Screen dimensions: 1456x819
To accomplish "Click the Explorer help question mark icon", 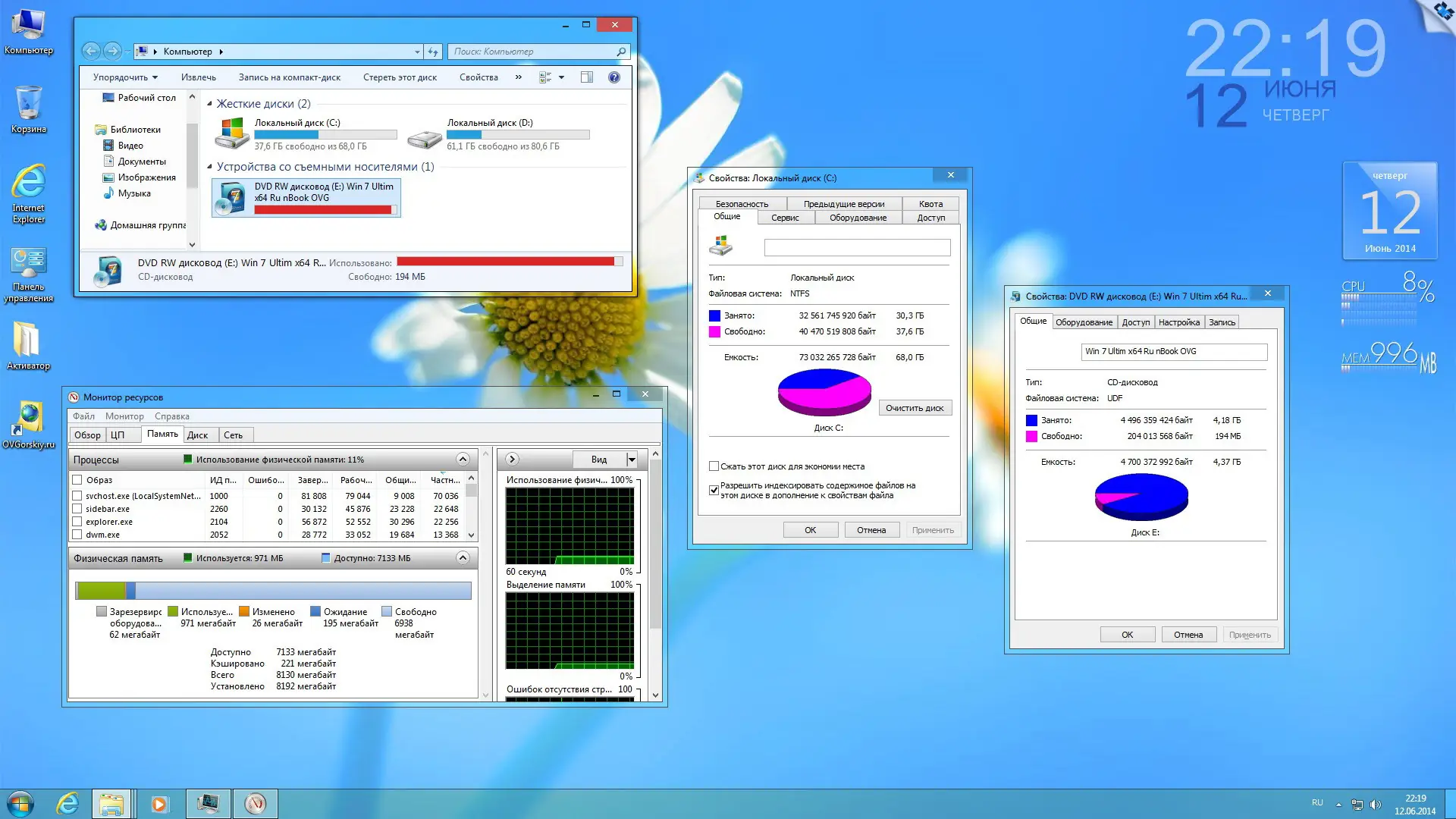I will coord(614,77).
